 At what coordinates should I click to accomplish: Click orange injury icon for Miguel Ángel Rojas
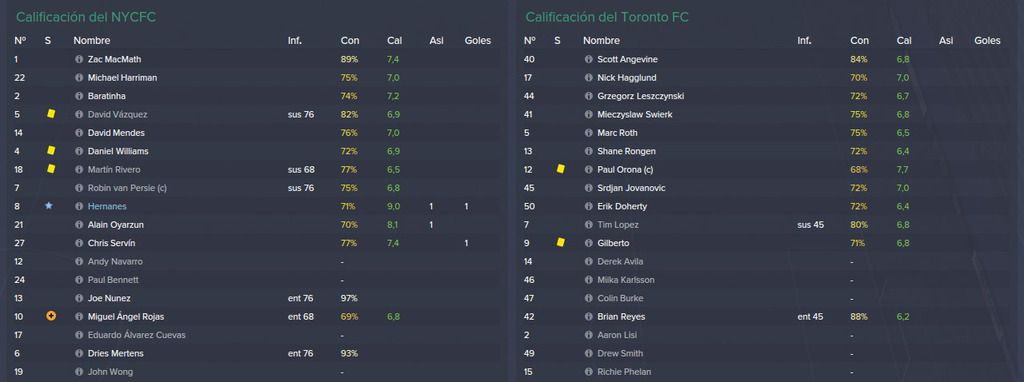point(51,316)
